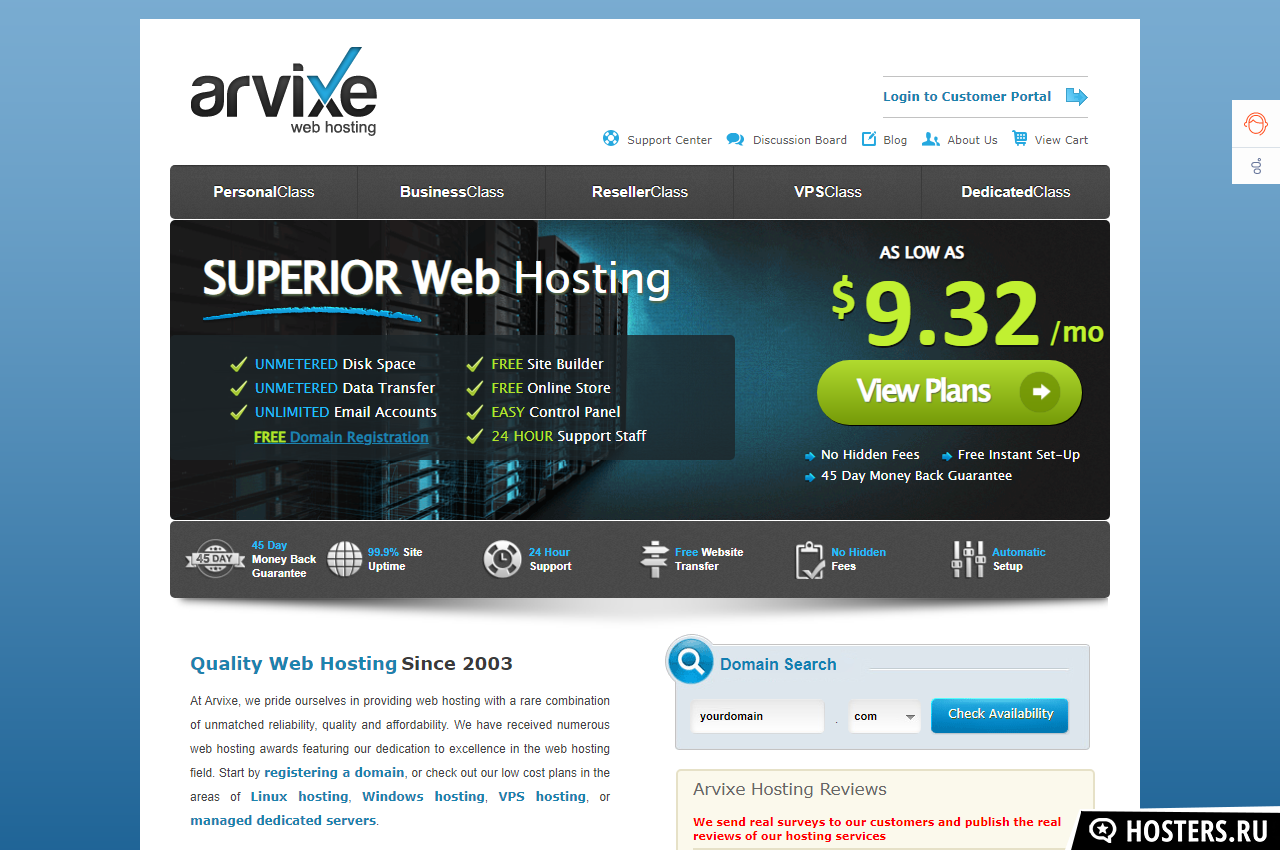
Task: Open the BusinessClass menu tab
Action: [452, 192]
